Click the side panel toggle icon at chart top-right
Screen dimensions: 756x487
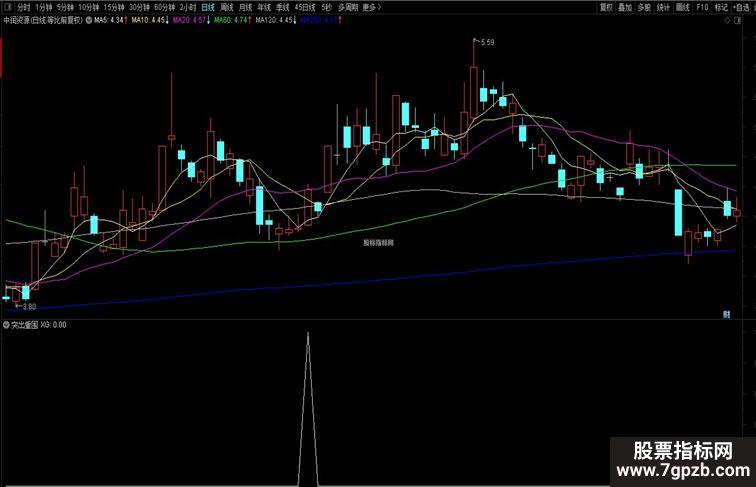click(x=737, y=21)
